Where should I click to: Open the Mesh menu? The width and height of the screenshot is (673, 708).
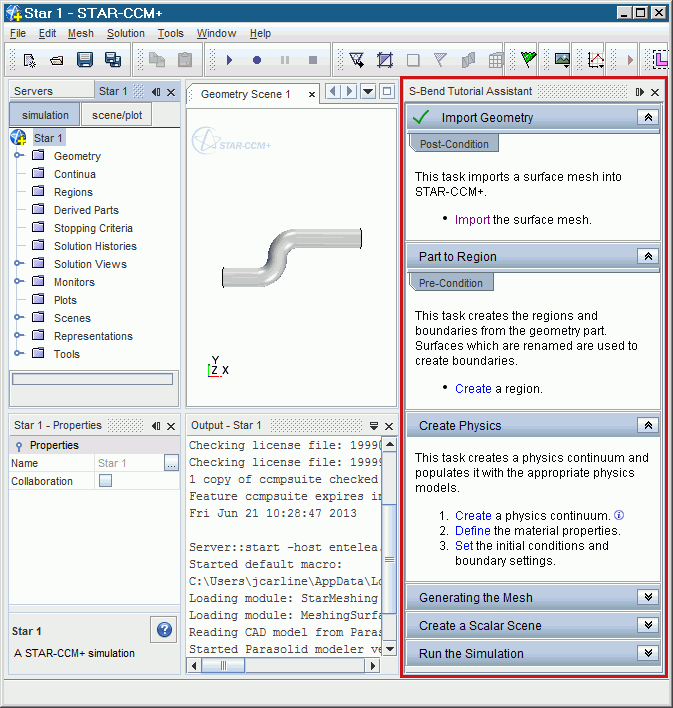tap(81, 33)
